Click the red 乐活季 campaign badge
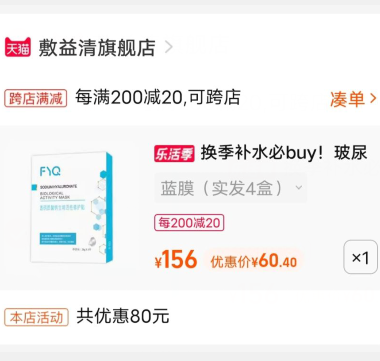 [174, 154]
